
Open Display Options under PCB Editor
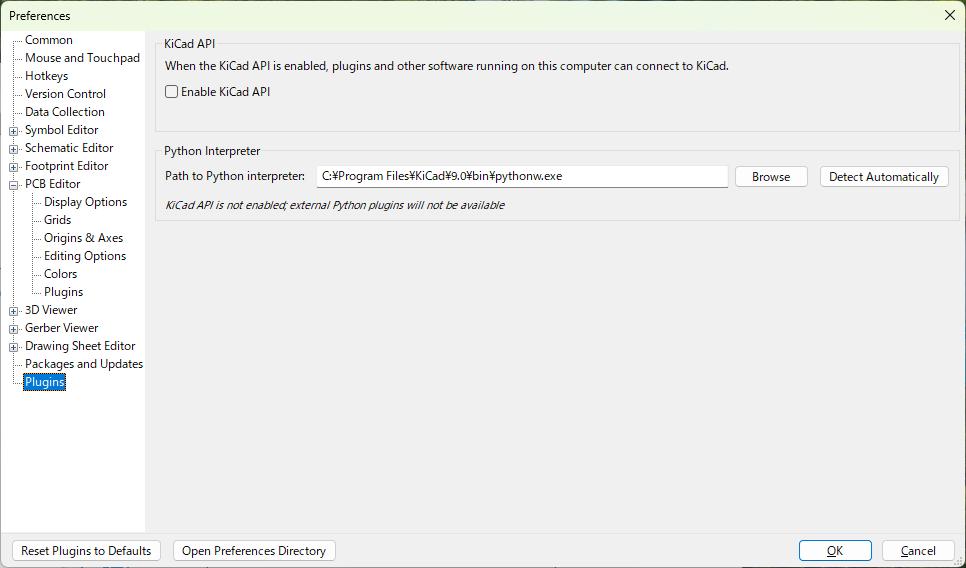tap(85, 202)
